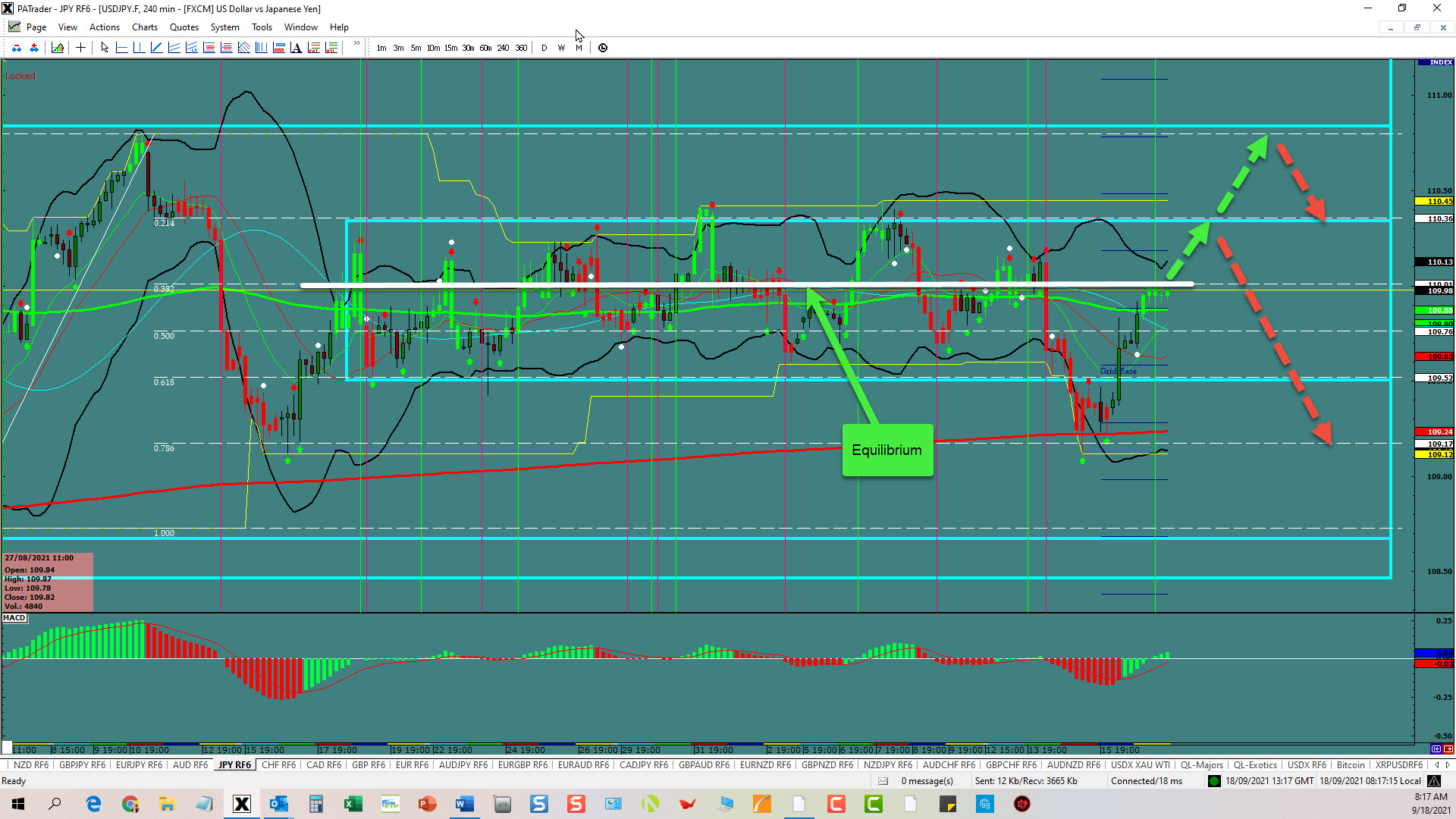Viewport: 1456px width, 819px height.
Task: Open Excel from the taskbar
Action: tap(353, 804)
